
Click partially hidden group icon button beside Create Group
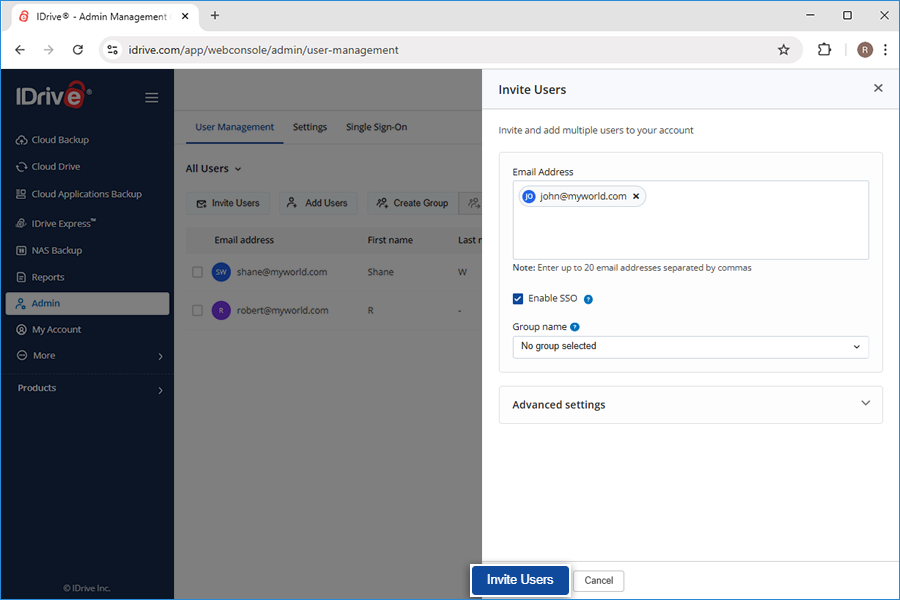pos(472,203)
